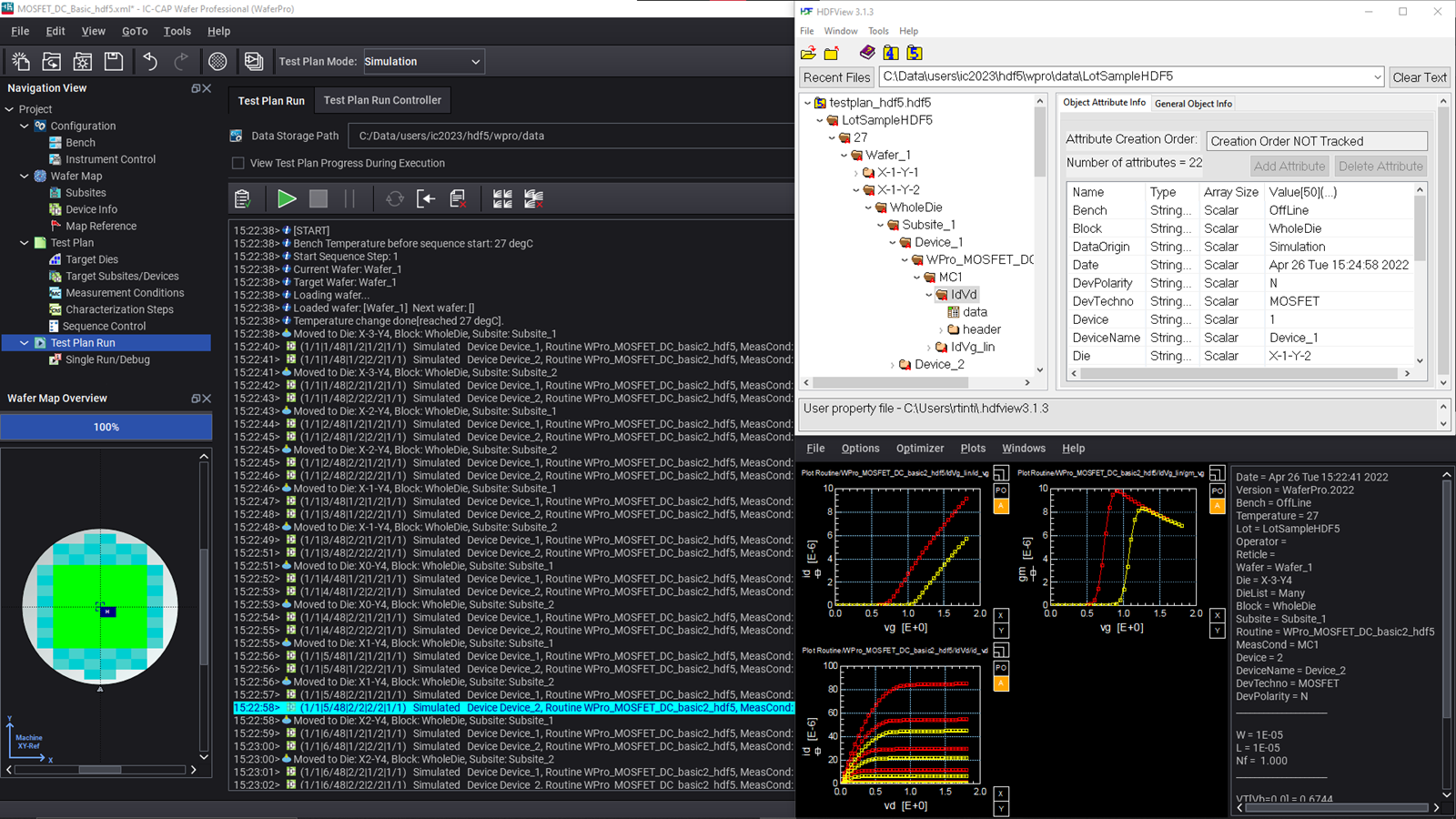The height and width of the screenshot is (819, 1456).
Task: Expand the Device_2 node in HDFView tree
Action: coord(893,365)
